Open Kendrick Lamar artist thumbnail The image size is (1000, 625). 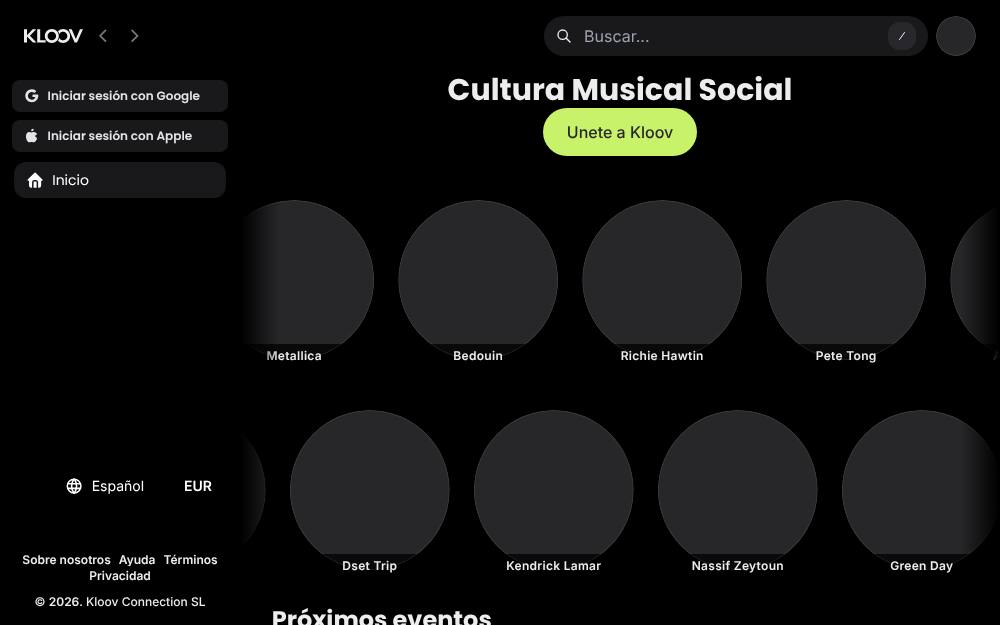click(x=554, y=491)
